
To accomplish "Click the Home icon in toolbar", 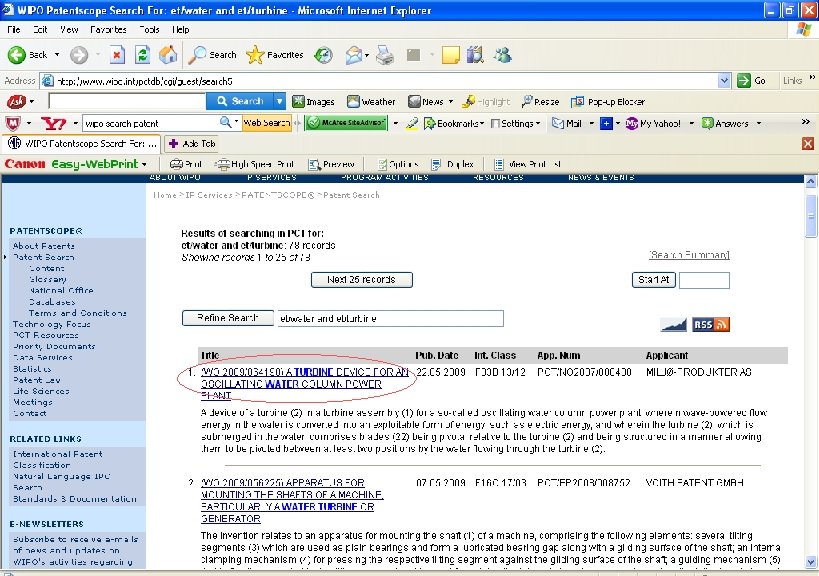I will pyautogui.click(x=168, y=55).
